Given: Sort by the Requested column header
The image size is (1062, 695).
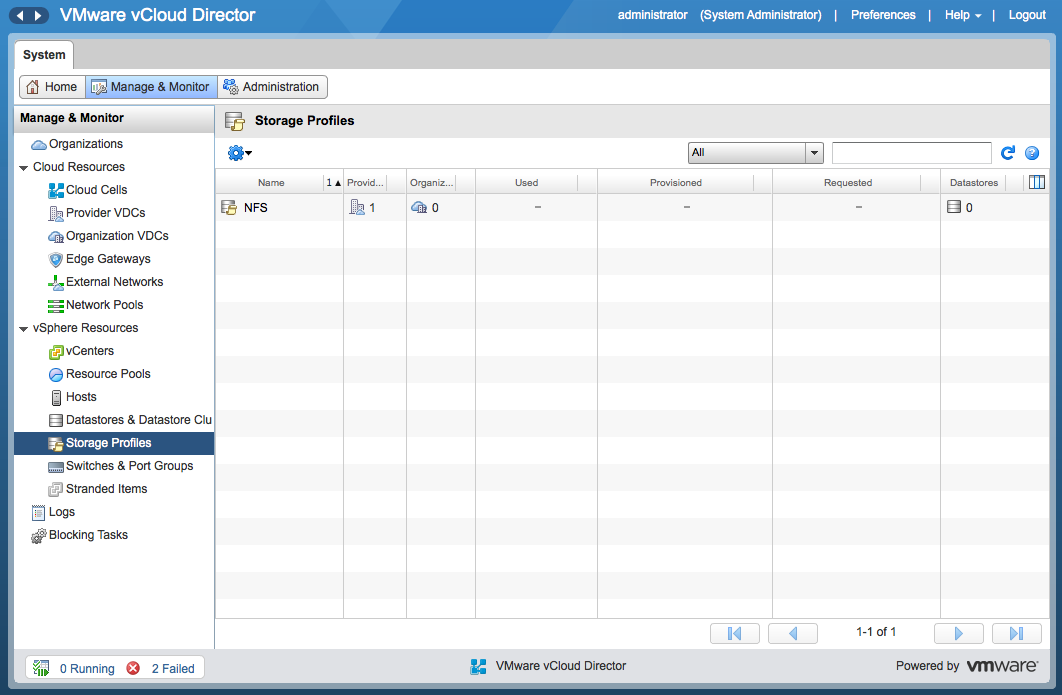Looking at the screenshot, I should point(848,182).
